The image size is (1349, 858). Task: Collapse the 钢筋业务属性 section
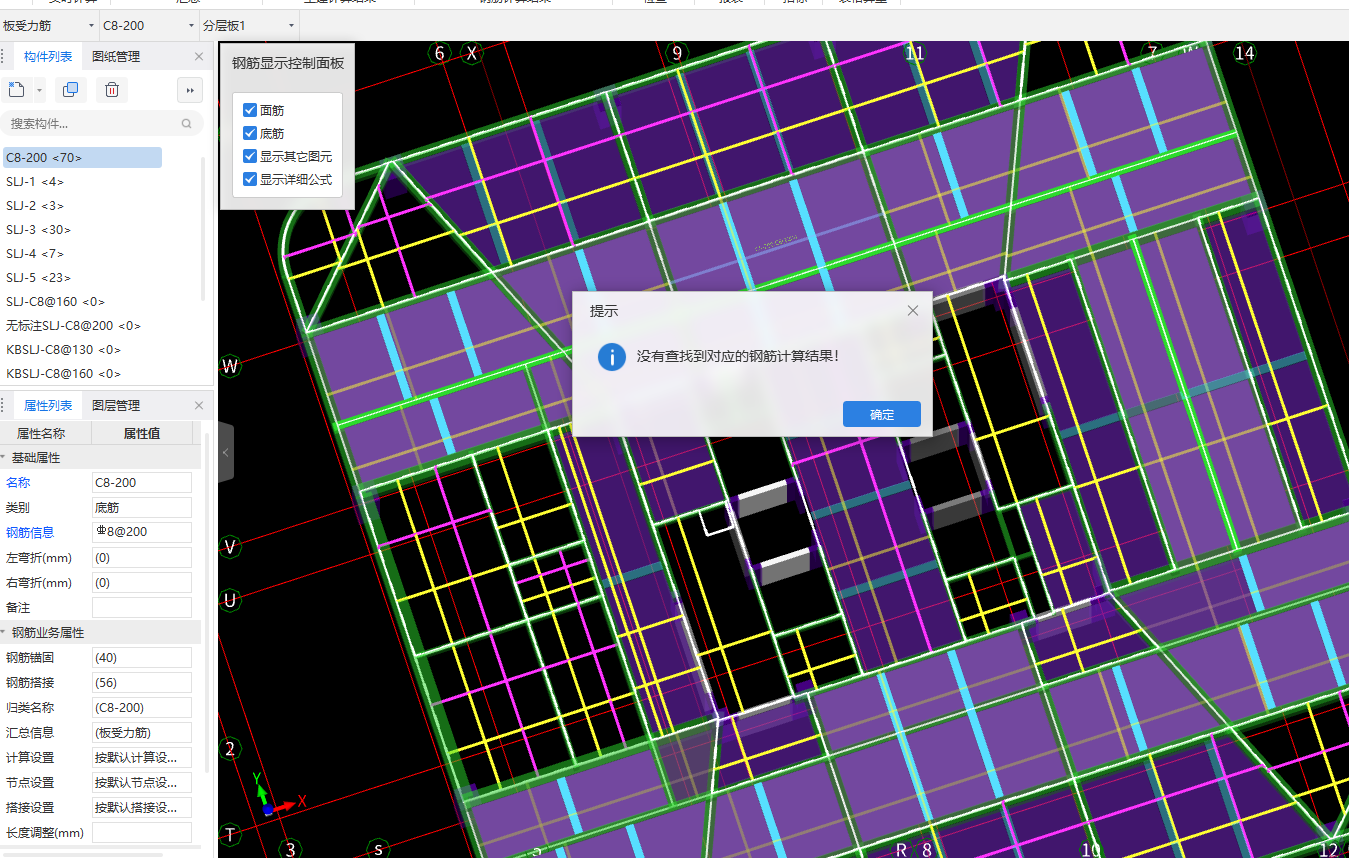(5, 632)
